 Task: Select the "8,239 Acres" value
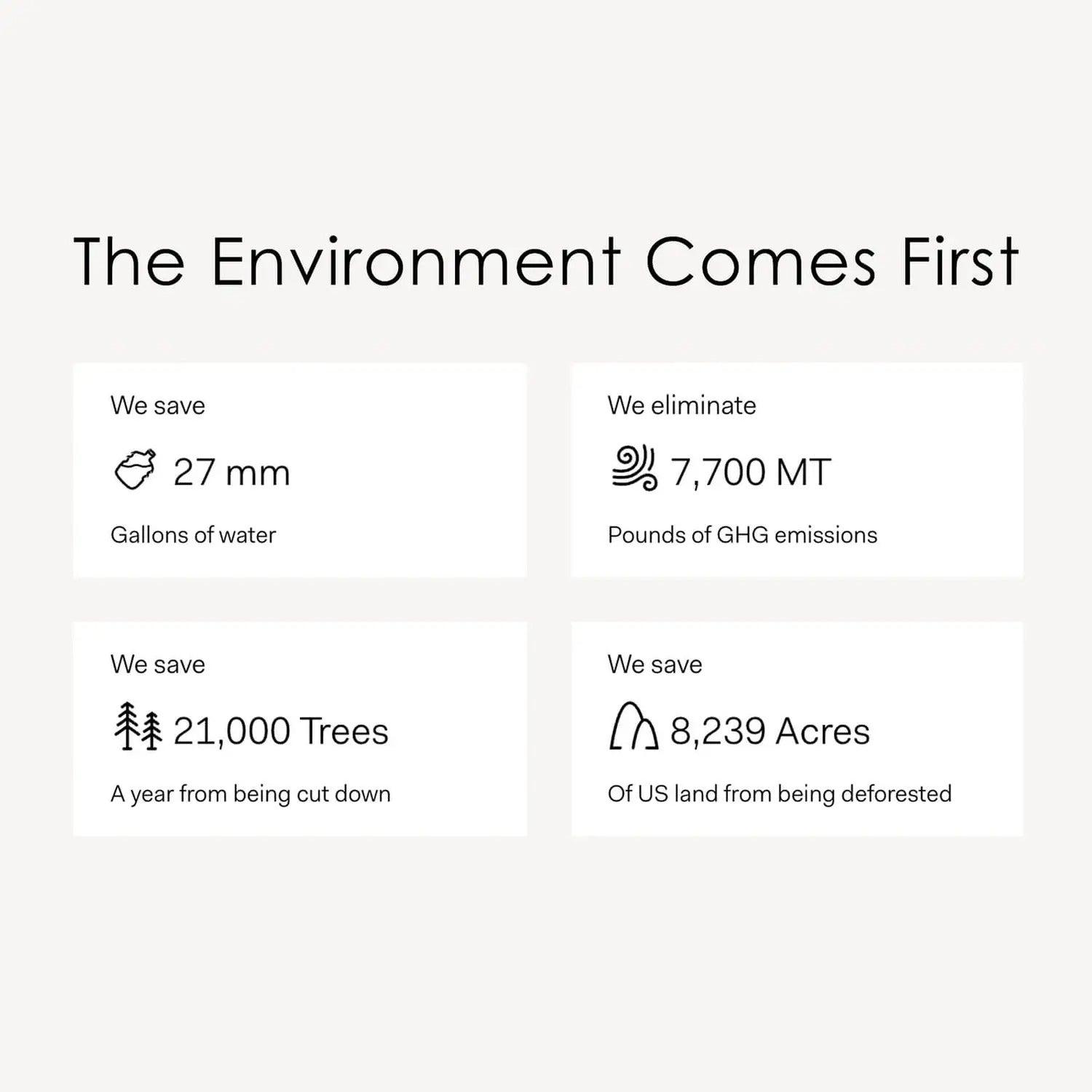click(x=769, y=731)
